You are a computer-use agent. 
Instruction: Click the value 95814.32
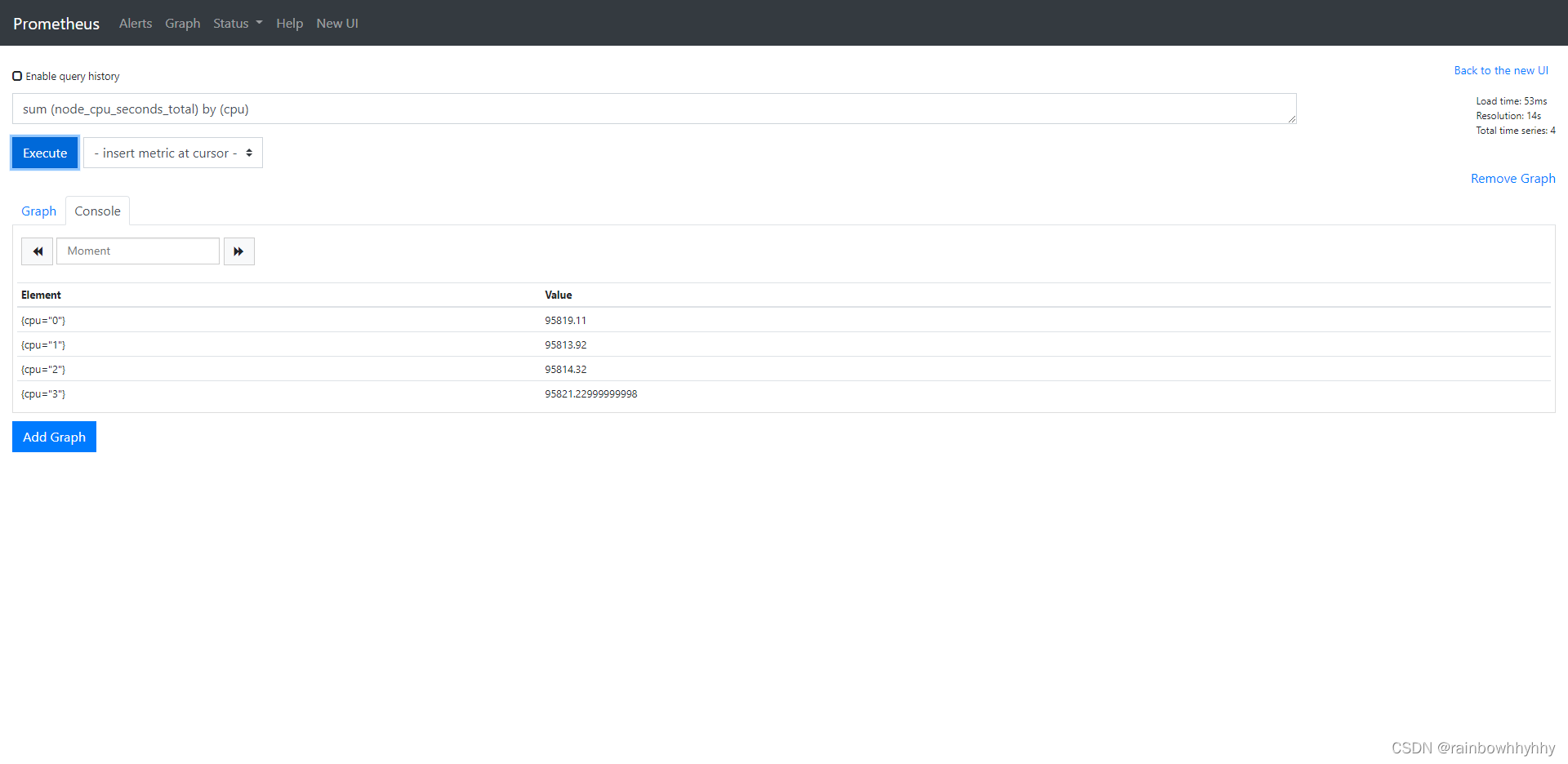pos(565,370)
